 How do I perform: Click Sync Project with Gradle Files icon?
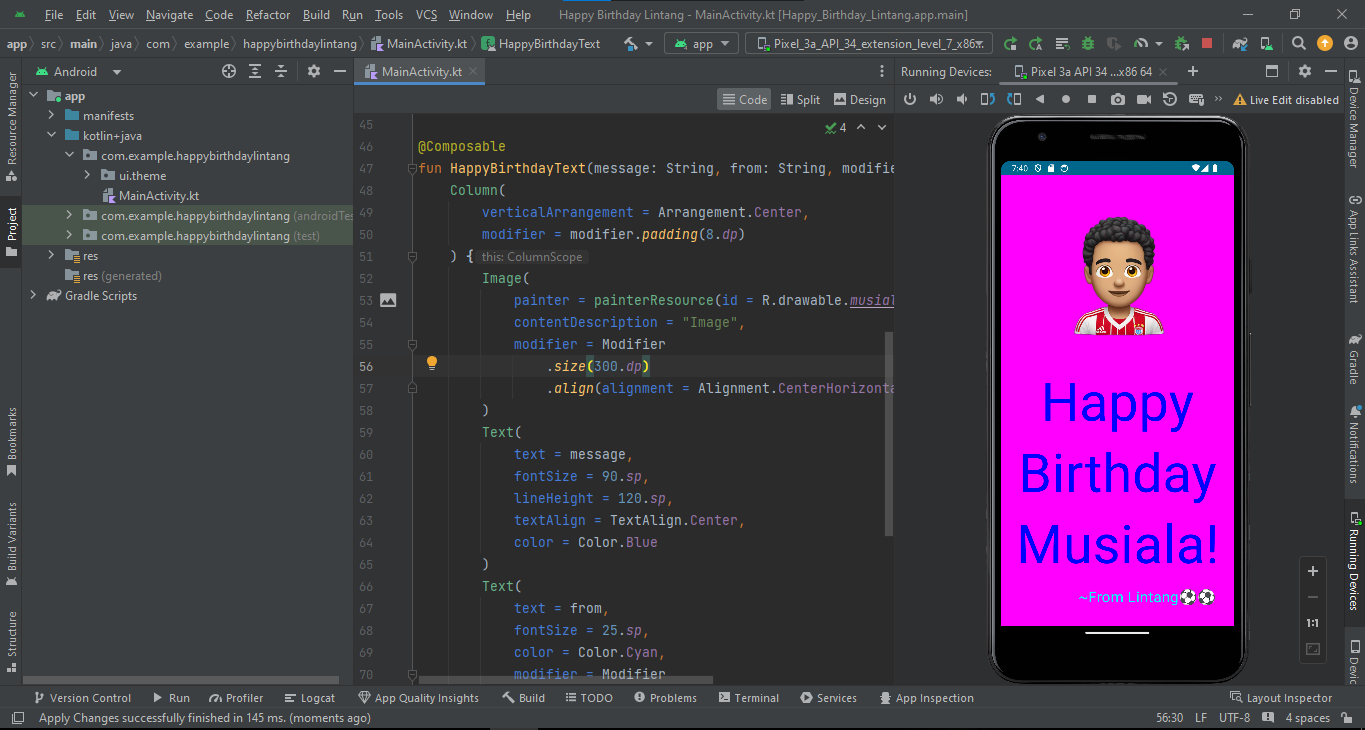pos(1240,44)
